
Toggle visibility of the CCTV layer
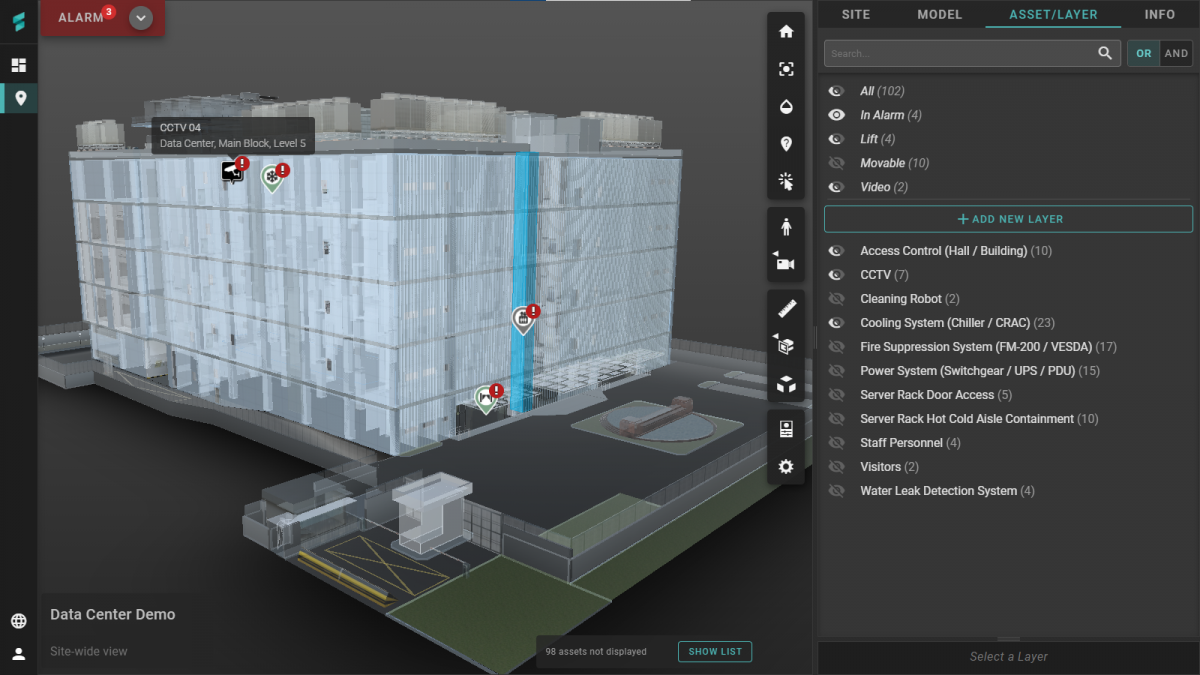coord(837,275)
